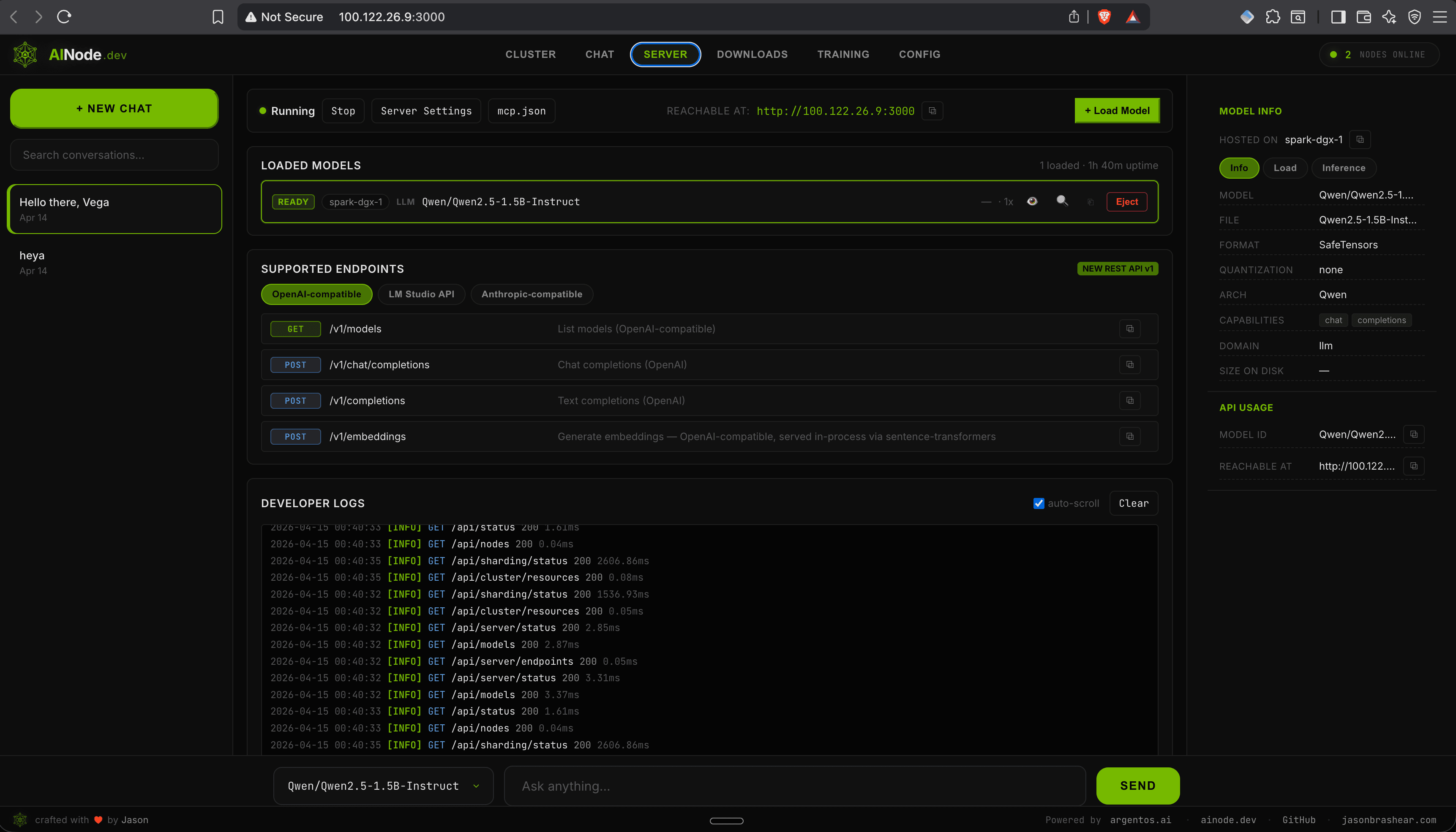
Task: Select the Anthropic-compatible endpoints tab
Action: tap(532, 294)
